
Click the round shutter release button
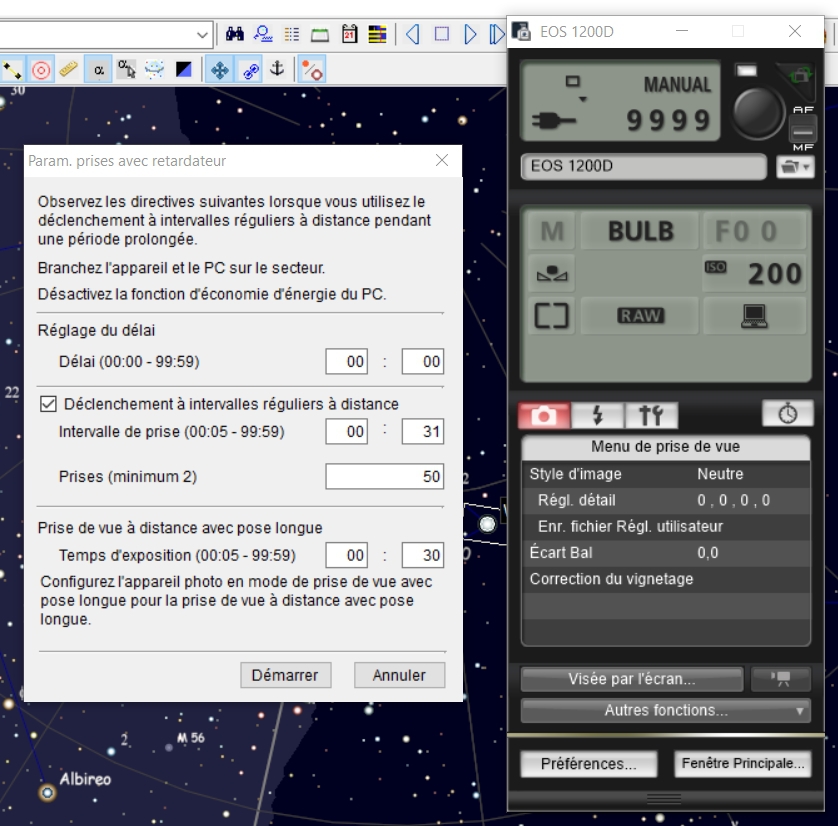coord(757,112)
